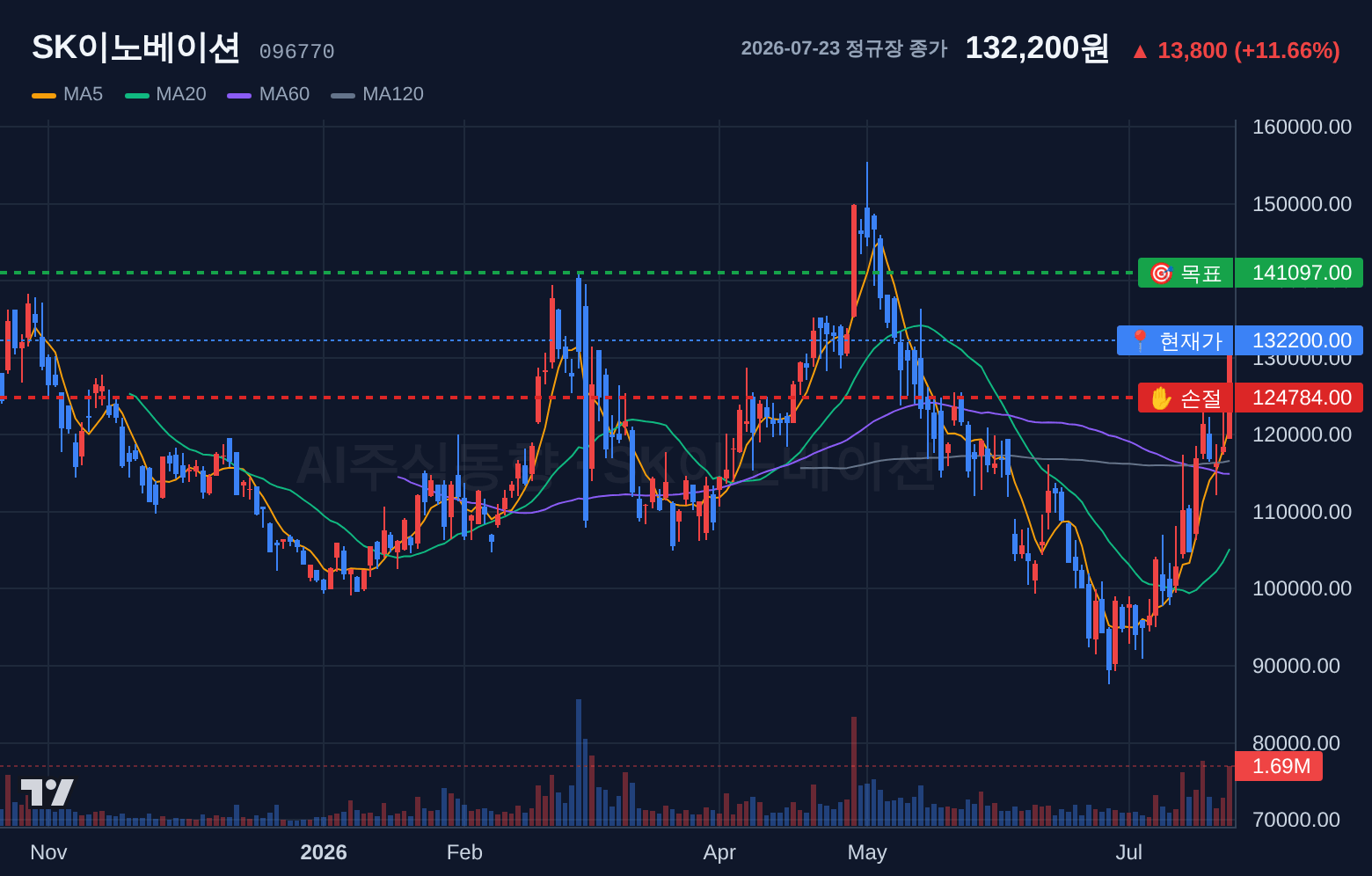Click the 1.69M volume label
This screenshot has width=1372, height=876.
tap(1279, 766)
